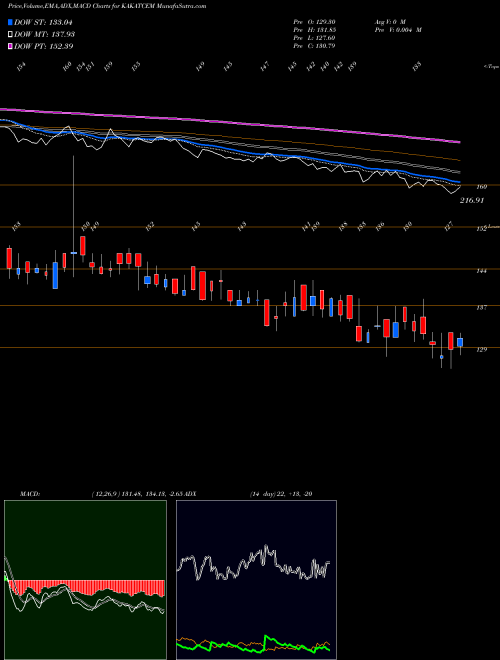Click the 'Avg V: 0 M' volume text
Image resolution: width=500 pixels, height=660 pixels.
pos(389,22)
